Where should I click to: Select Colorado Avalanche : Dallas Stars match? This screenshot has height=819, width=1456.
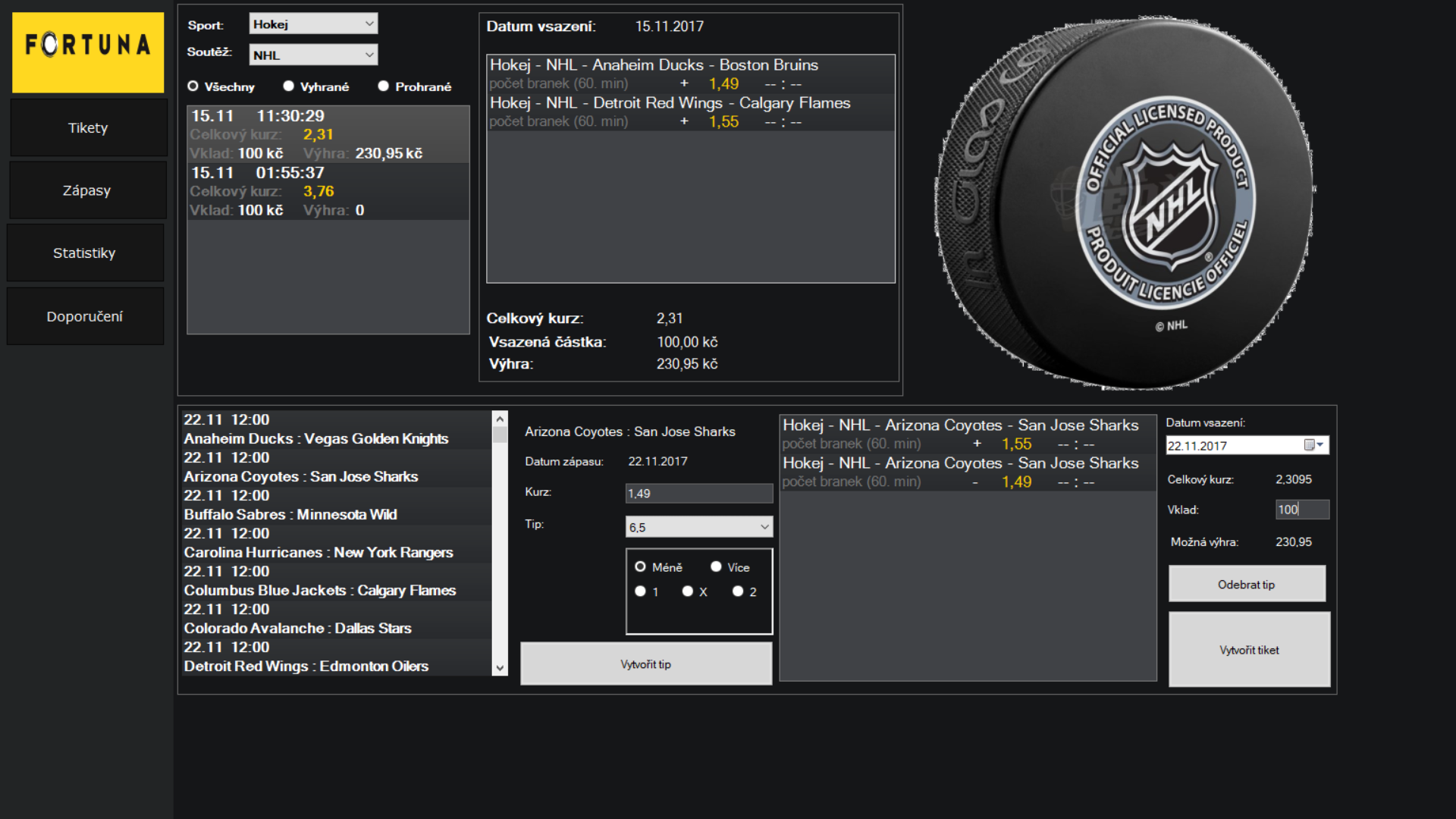(x=337, y=620)
